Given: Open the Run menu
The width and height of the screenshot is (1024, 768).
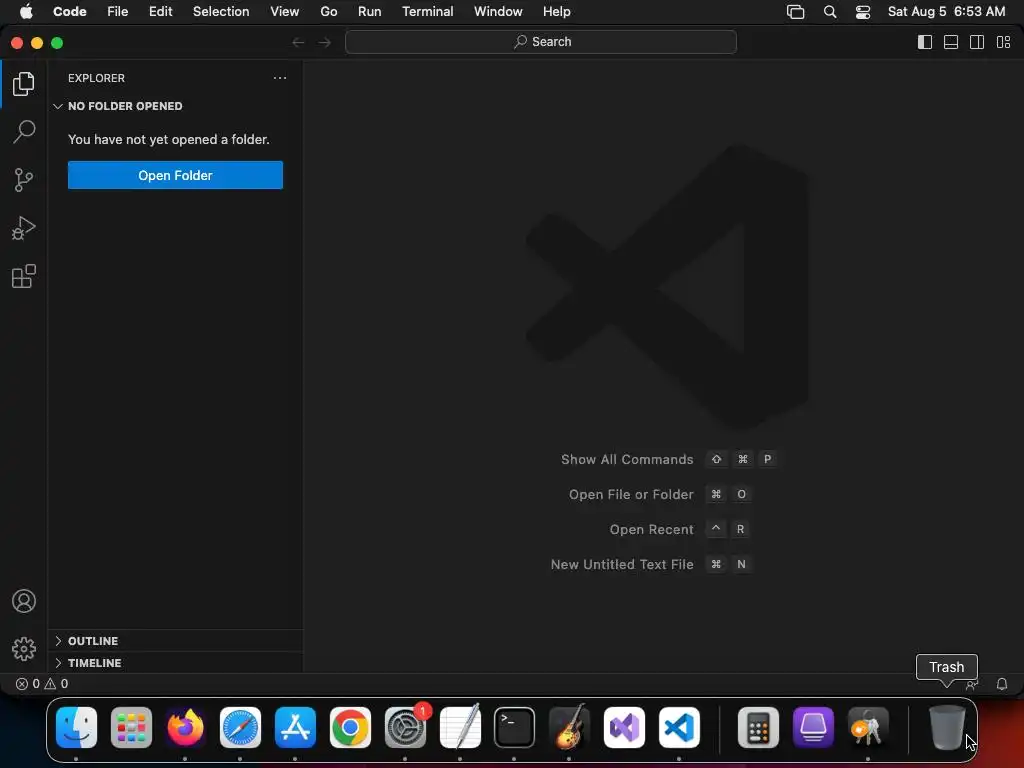Looking at the screenshot, I should point(369,12).
